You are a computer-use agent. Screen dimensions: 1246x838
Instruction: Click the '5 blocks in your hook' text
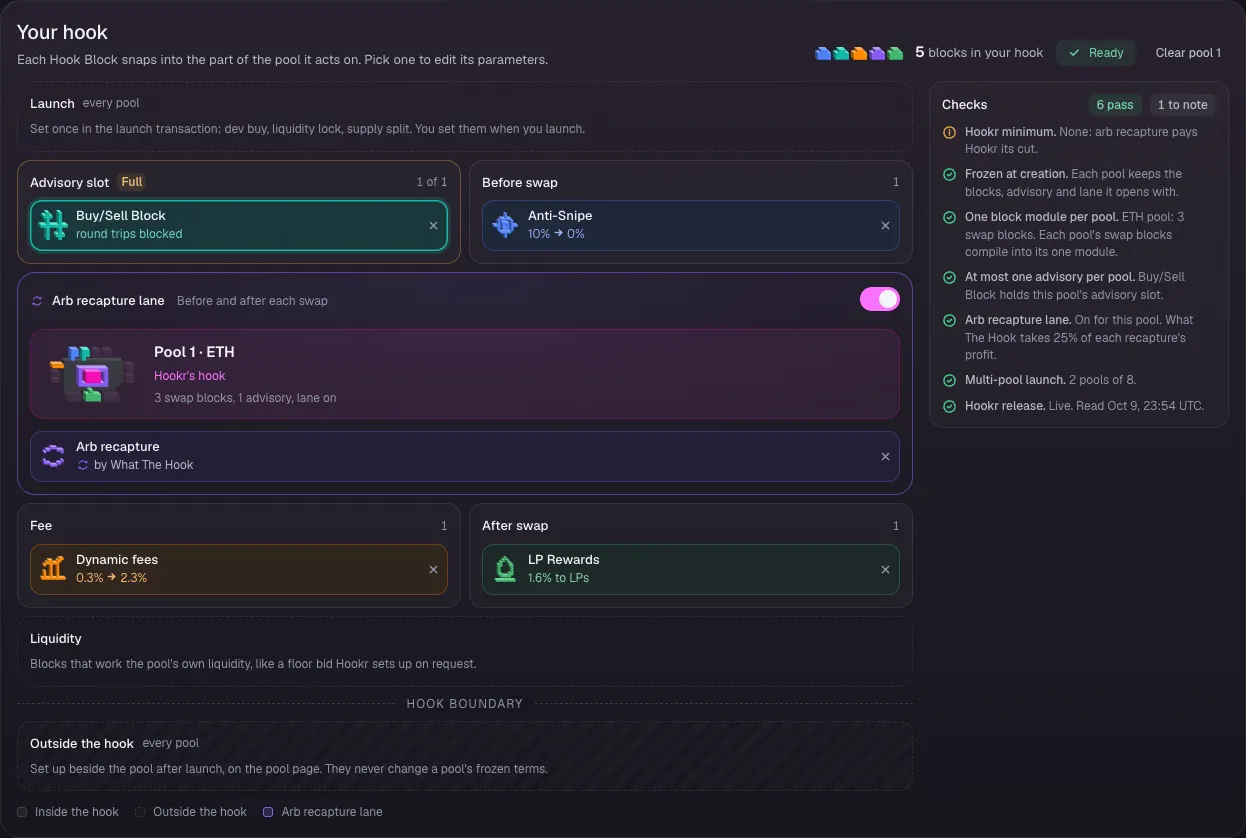(979, 53)
